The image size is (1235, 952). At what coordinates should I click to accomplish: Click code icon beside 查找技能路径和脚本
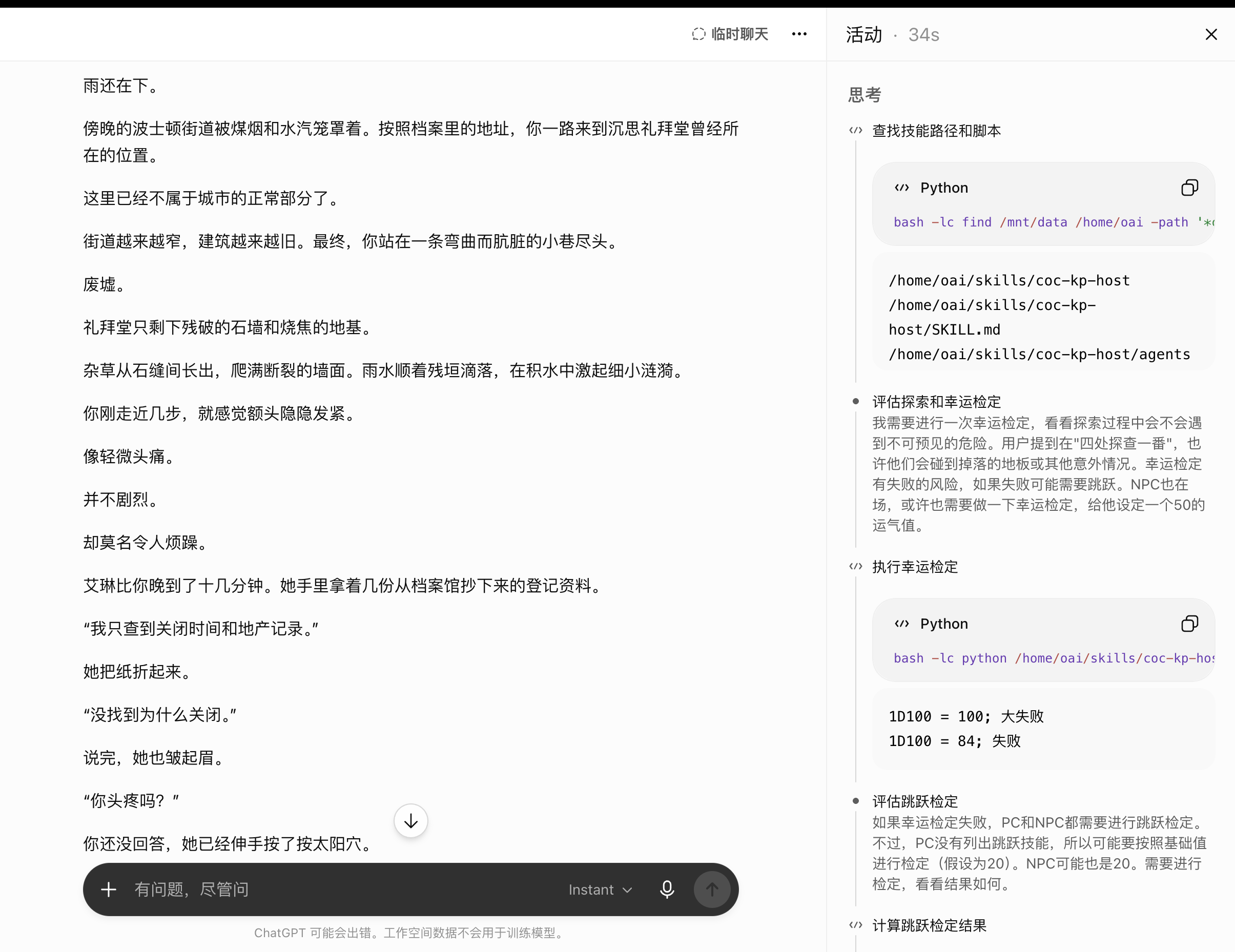[x=856, y=131]
